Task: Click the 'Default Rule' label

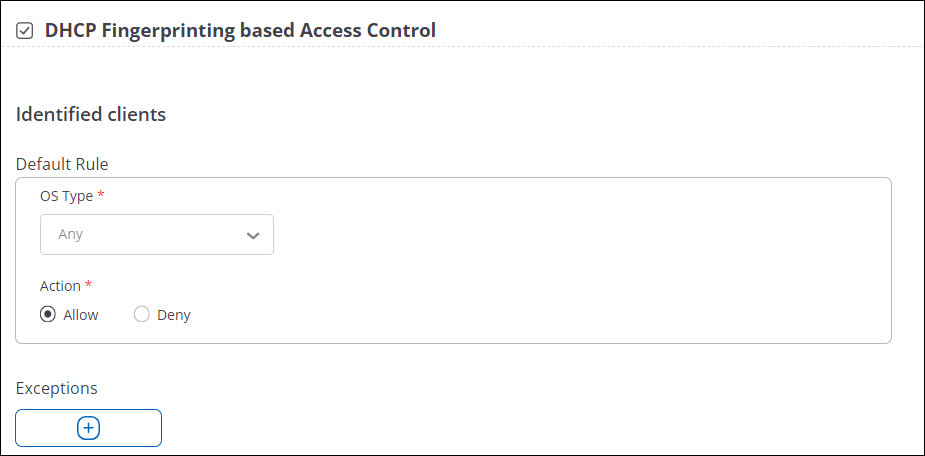Action: [x=62, y=164]
